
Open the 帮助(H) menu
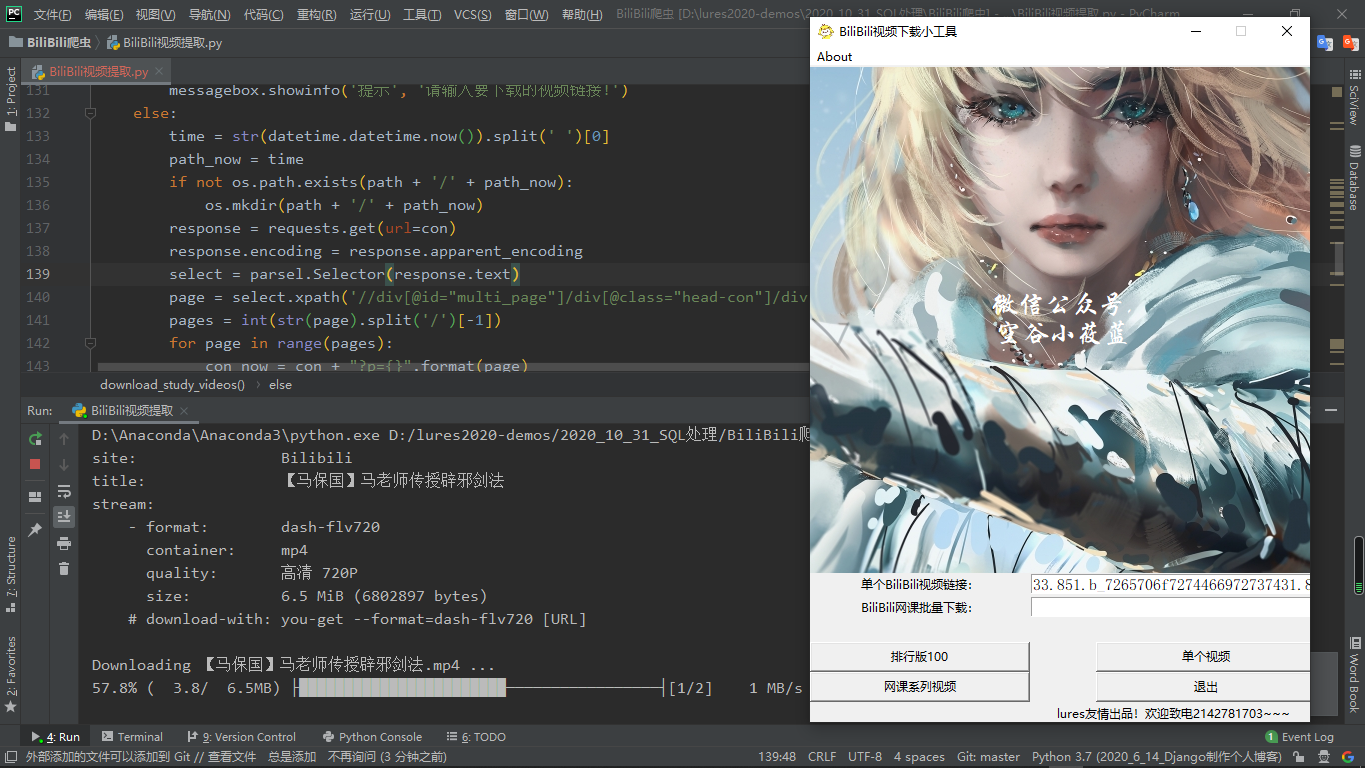(582, 15)
